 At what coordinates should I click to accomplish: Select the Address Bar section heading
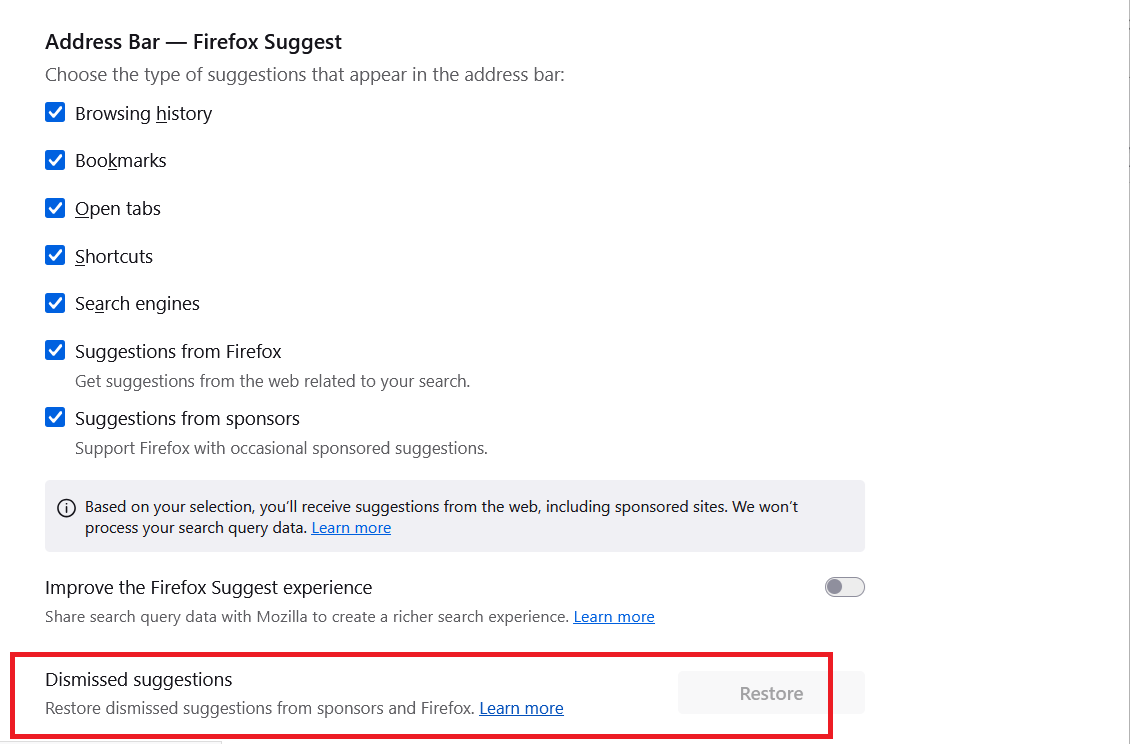pyautogui.click(x=192, y=41)
